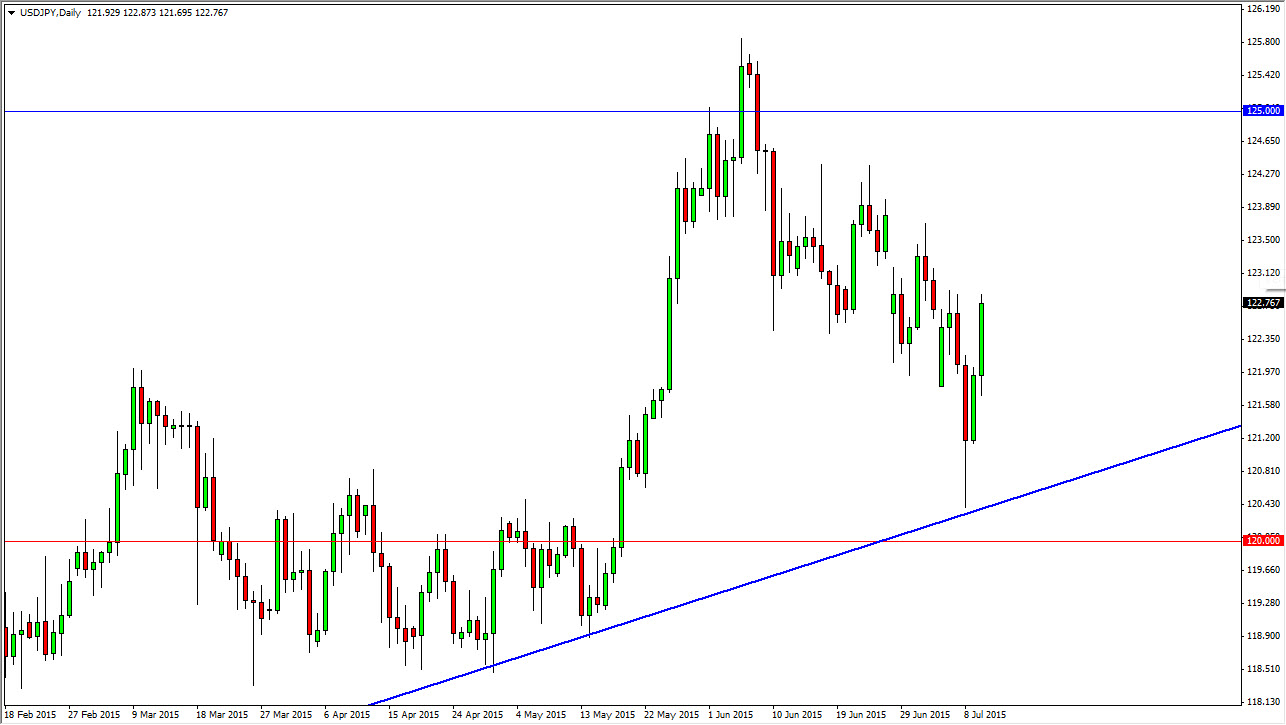The image size is (1286, 725).
Task: Click the 121.929 open price in header
Action: click(106, 13)
